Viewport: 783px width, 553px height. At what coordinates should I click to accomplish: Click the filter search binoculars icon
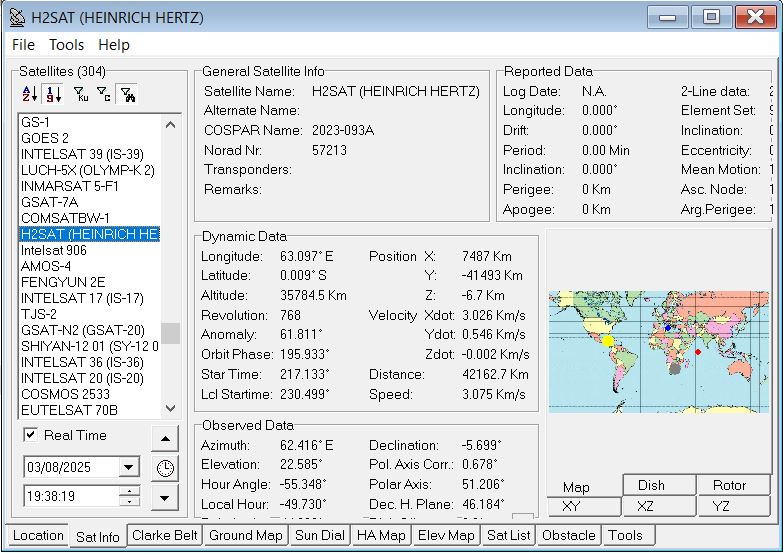(x=127, y=94)
